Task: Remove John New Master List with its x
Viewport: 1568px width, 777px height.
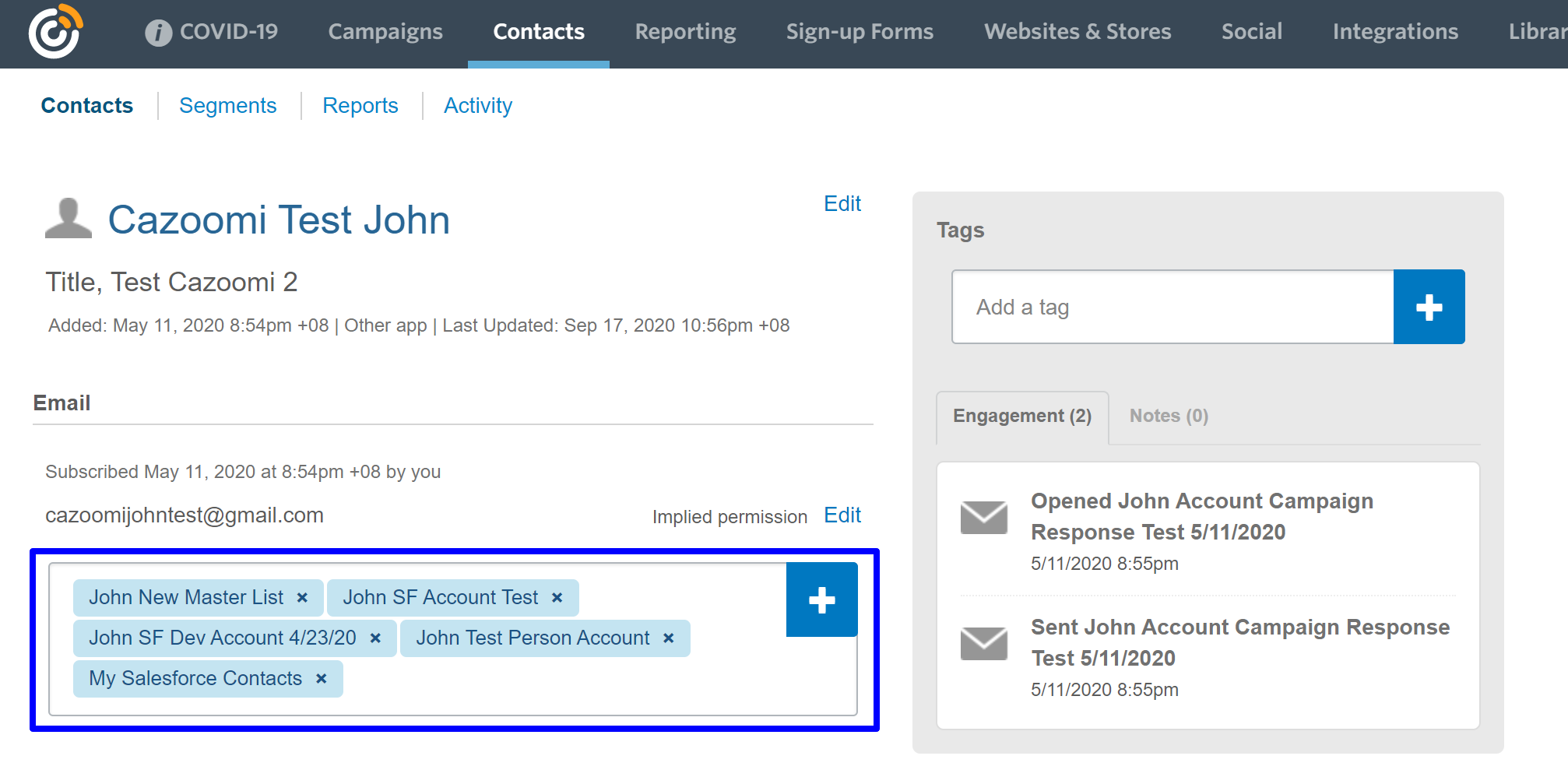Action: (x=302, y=598)
